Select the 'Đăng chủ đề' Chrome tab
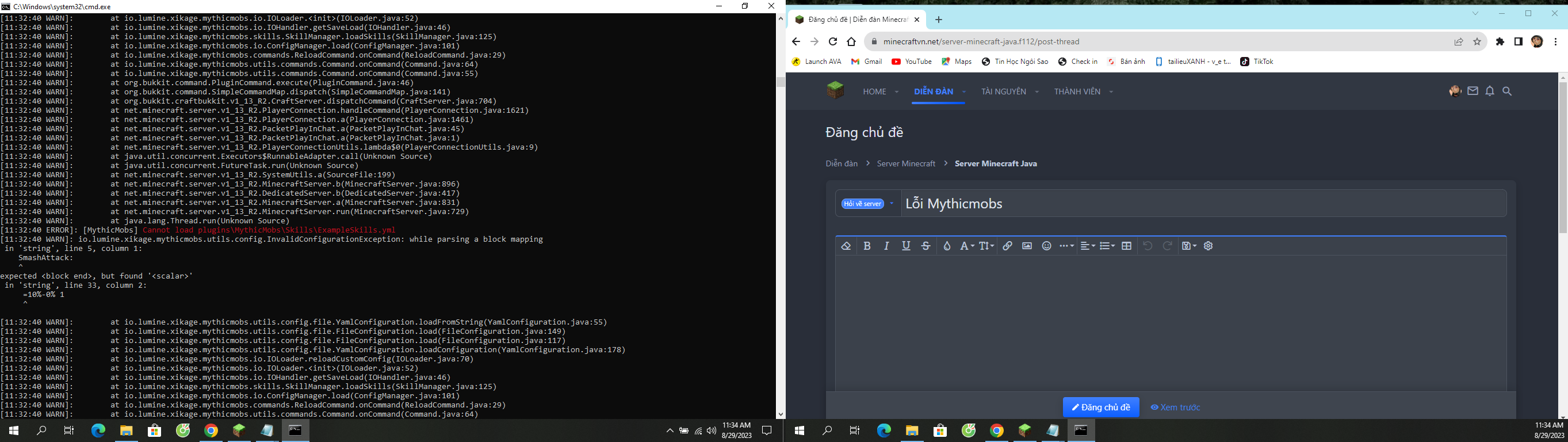 pos(858,20)
